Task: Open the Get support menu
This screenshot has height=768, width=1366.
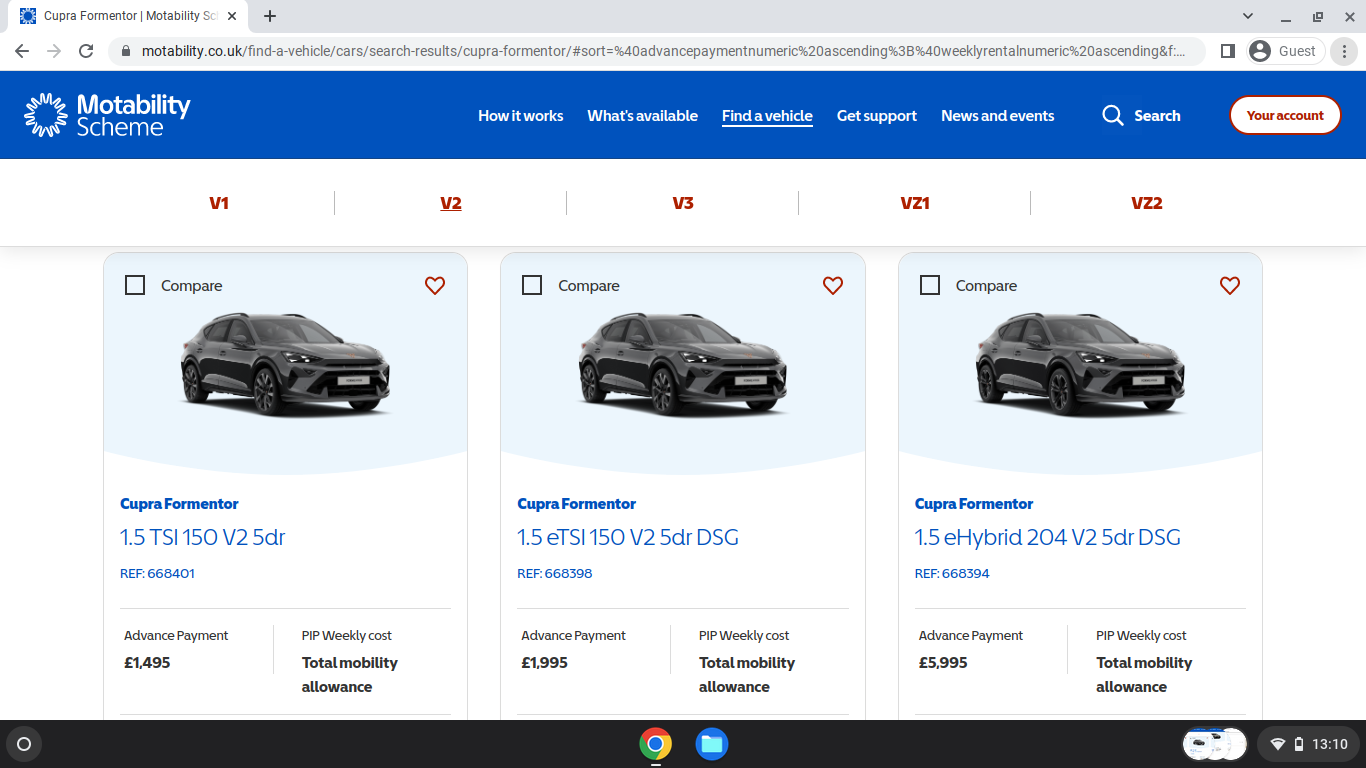Action: point(877,116)
